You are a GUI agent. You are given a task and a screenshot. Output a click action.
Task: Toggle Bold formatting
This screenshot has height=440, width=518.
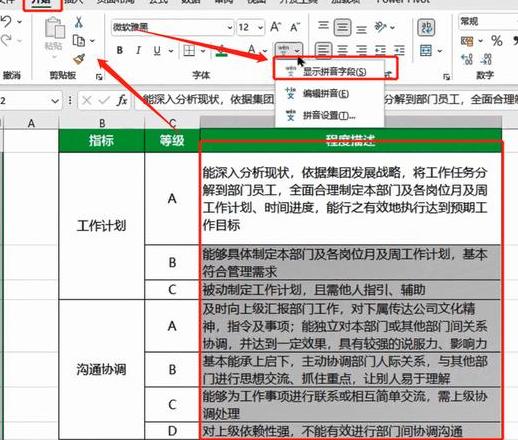pos(120,50)
